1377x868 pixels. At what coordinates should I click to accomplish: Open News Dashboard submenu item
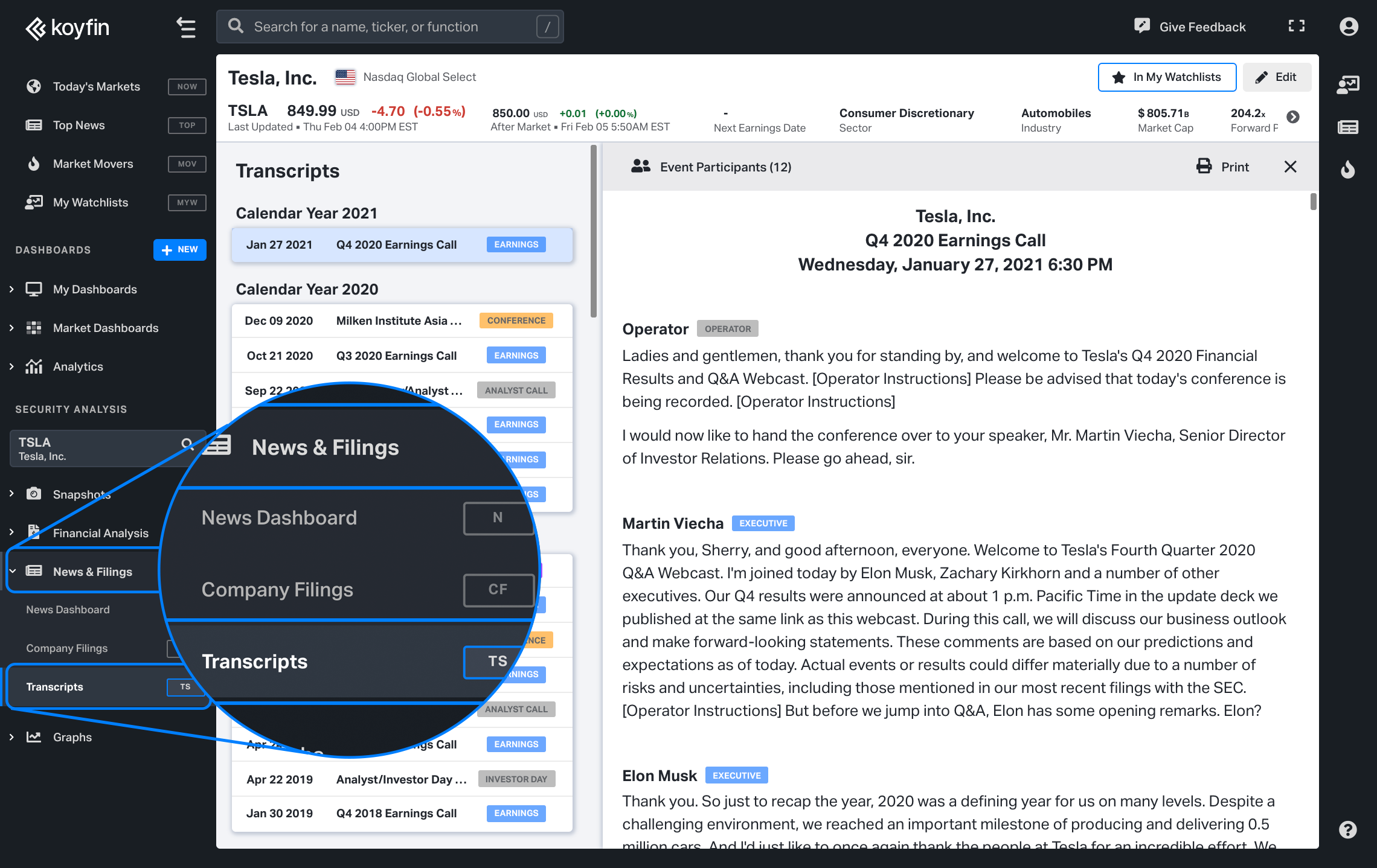68,610
